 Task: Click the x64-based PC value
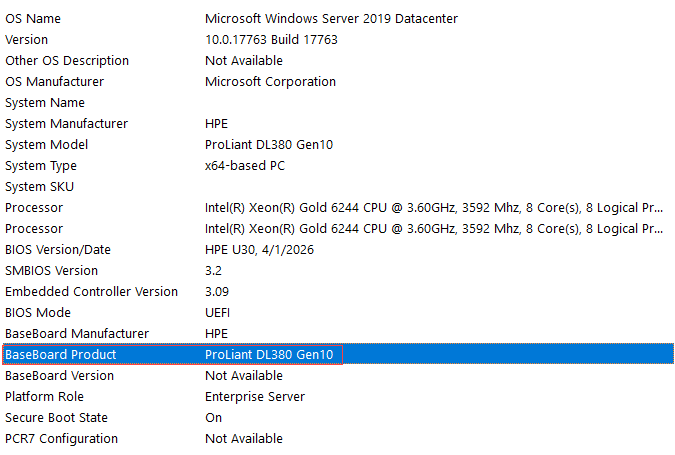[245, 166]
